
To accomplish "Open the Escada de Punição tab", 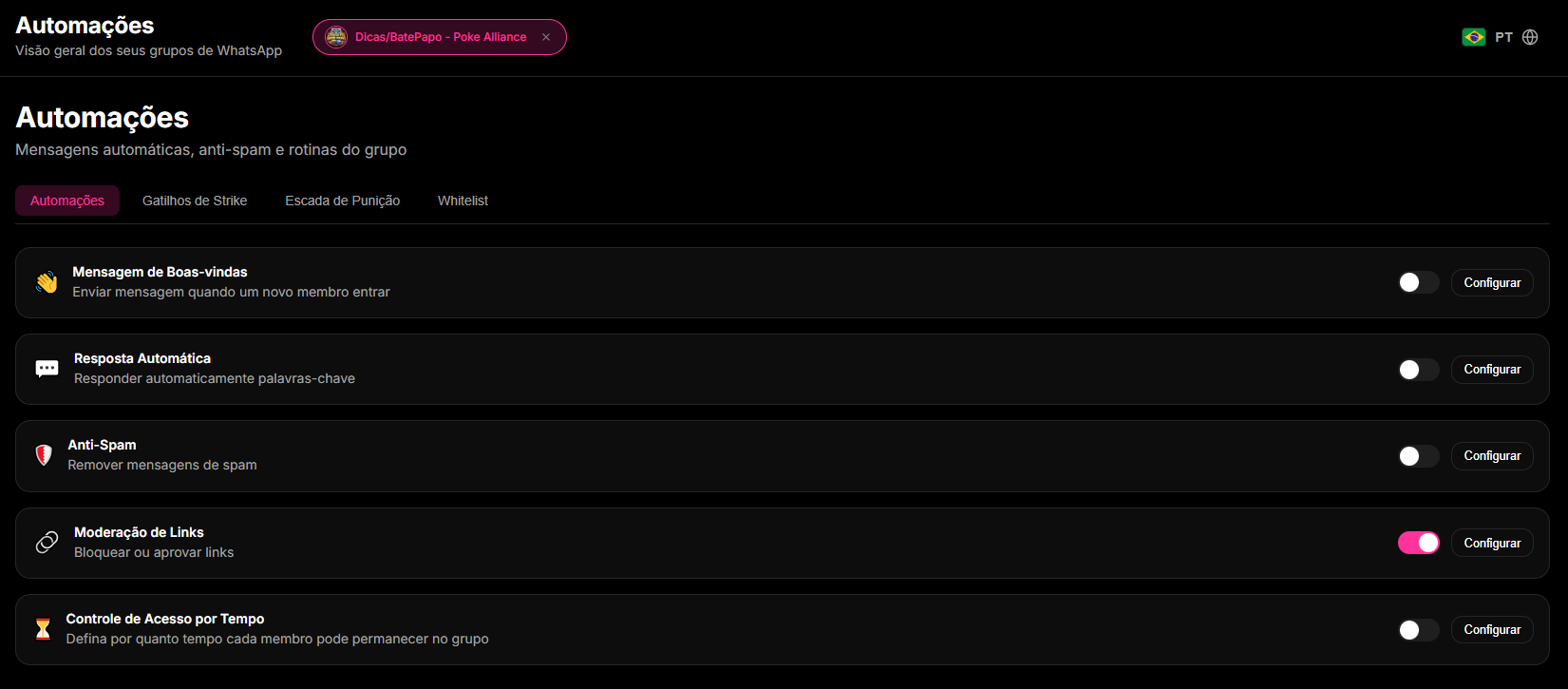I will point(343,201).
